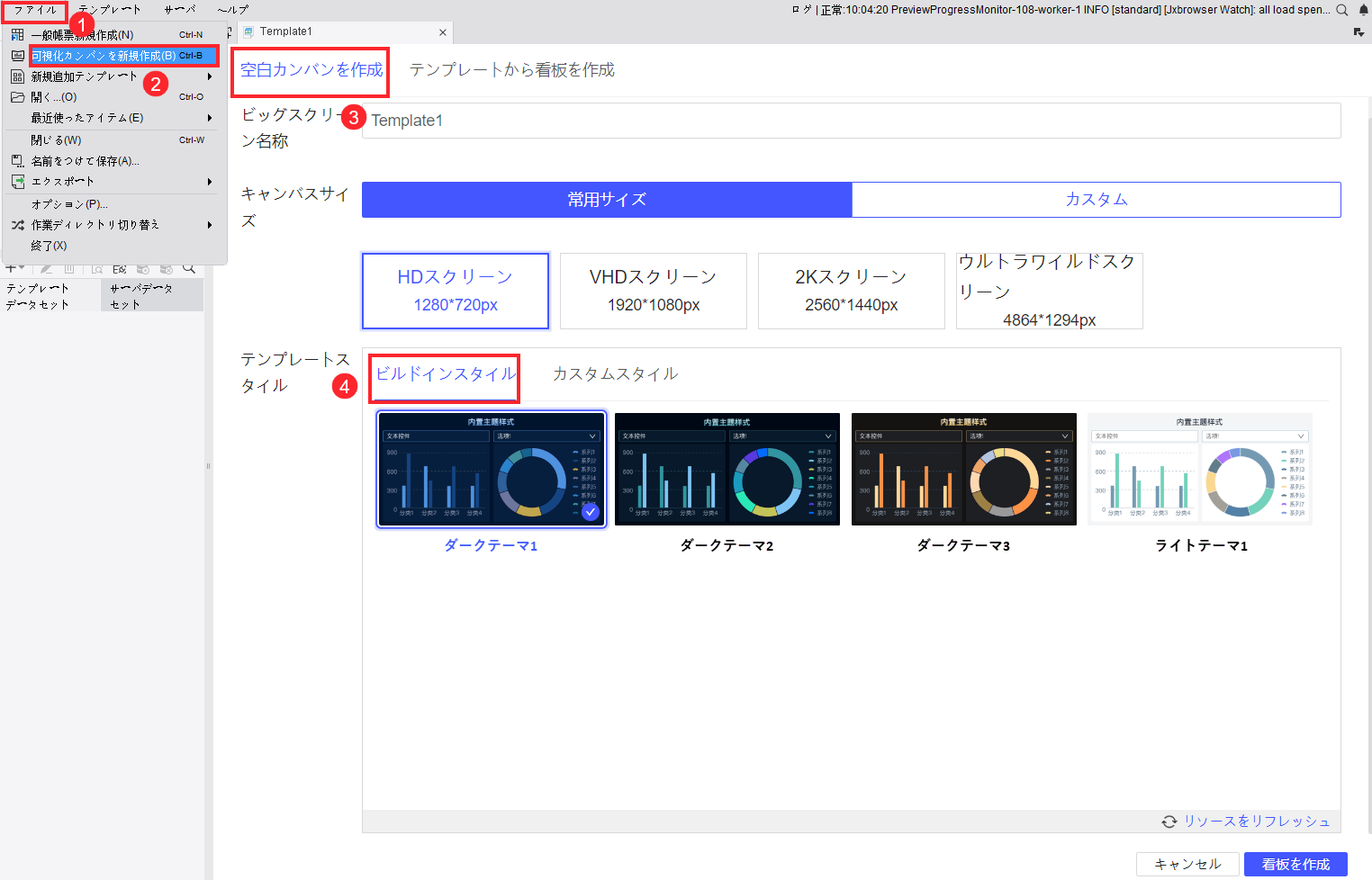Click the refresh icon beside リソースをリフレッシュ
Viewport: 1372px width, 880px height.
(x=1169, y=821)
